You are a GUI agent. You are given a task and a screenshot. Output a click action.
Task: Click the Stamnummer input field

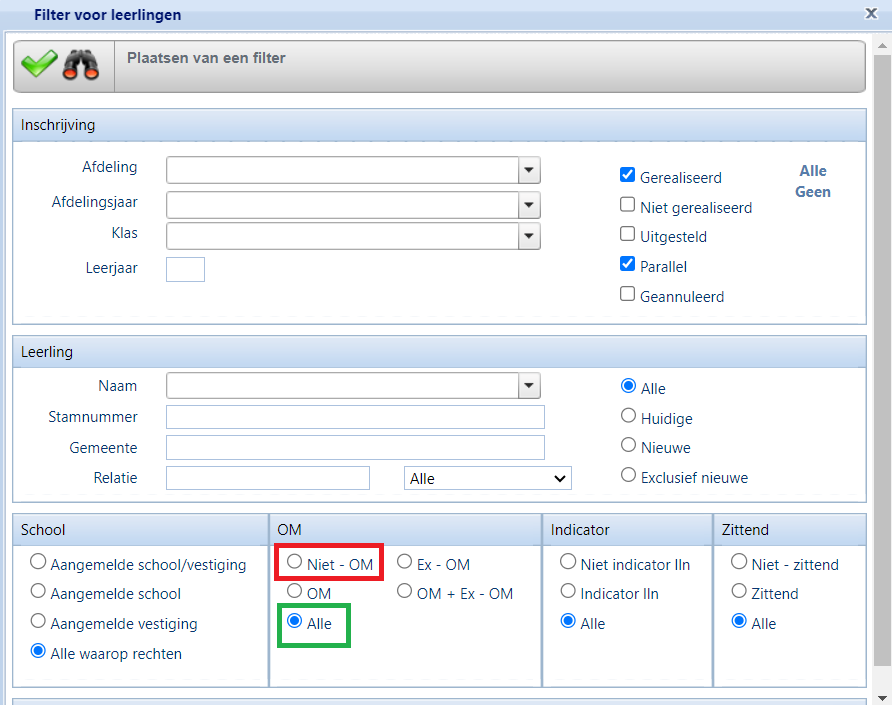tap(355, 417)
